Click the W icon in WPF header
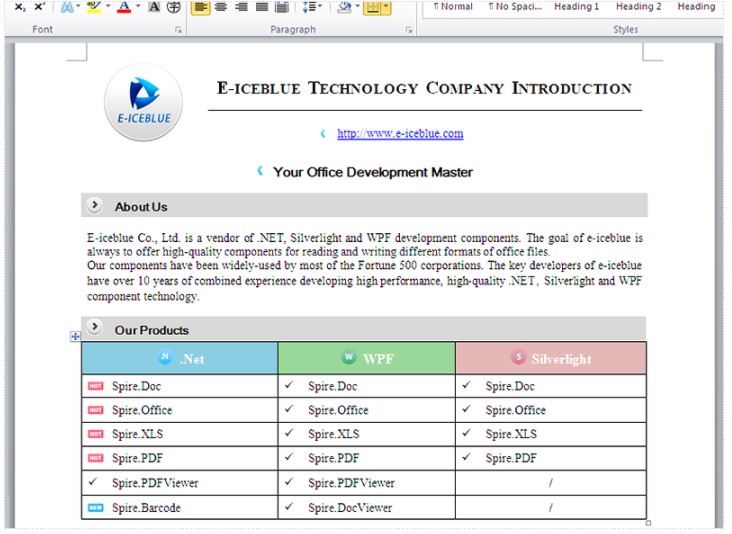This screenshot has height=534, width=732. tap(348, 357)
